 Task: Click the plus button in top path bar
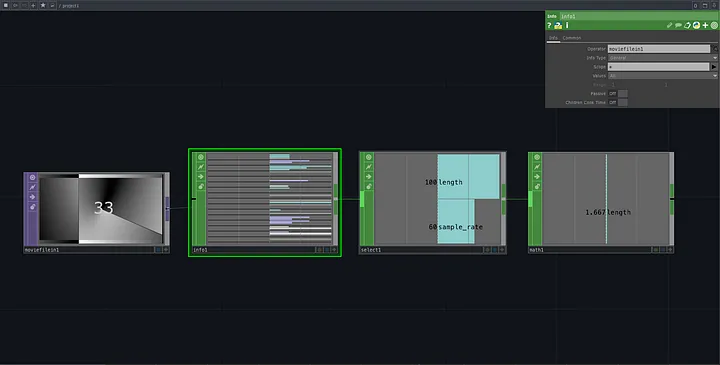pyautogui.click(x=33, y=6)
